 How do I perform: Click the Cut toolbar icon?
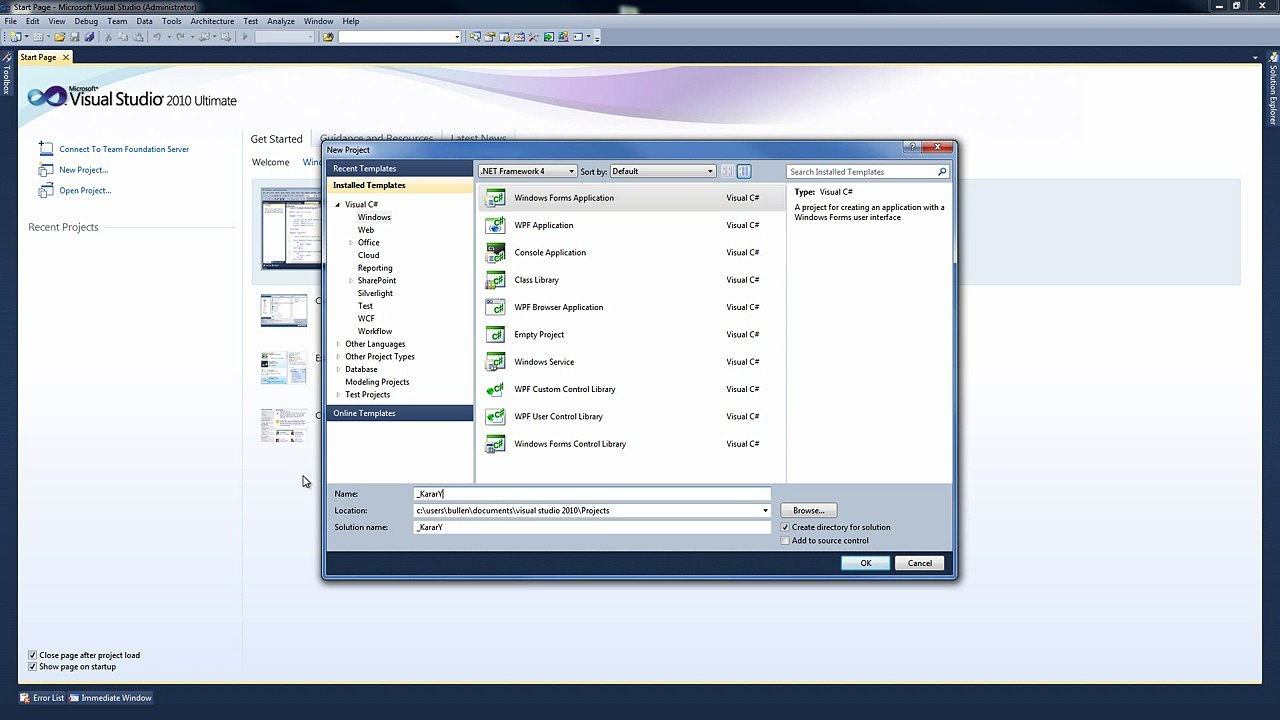[x=109, y=37]
